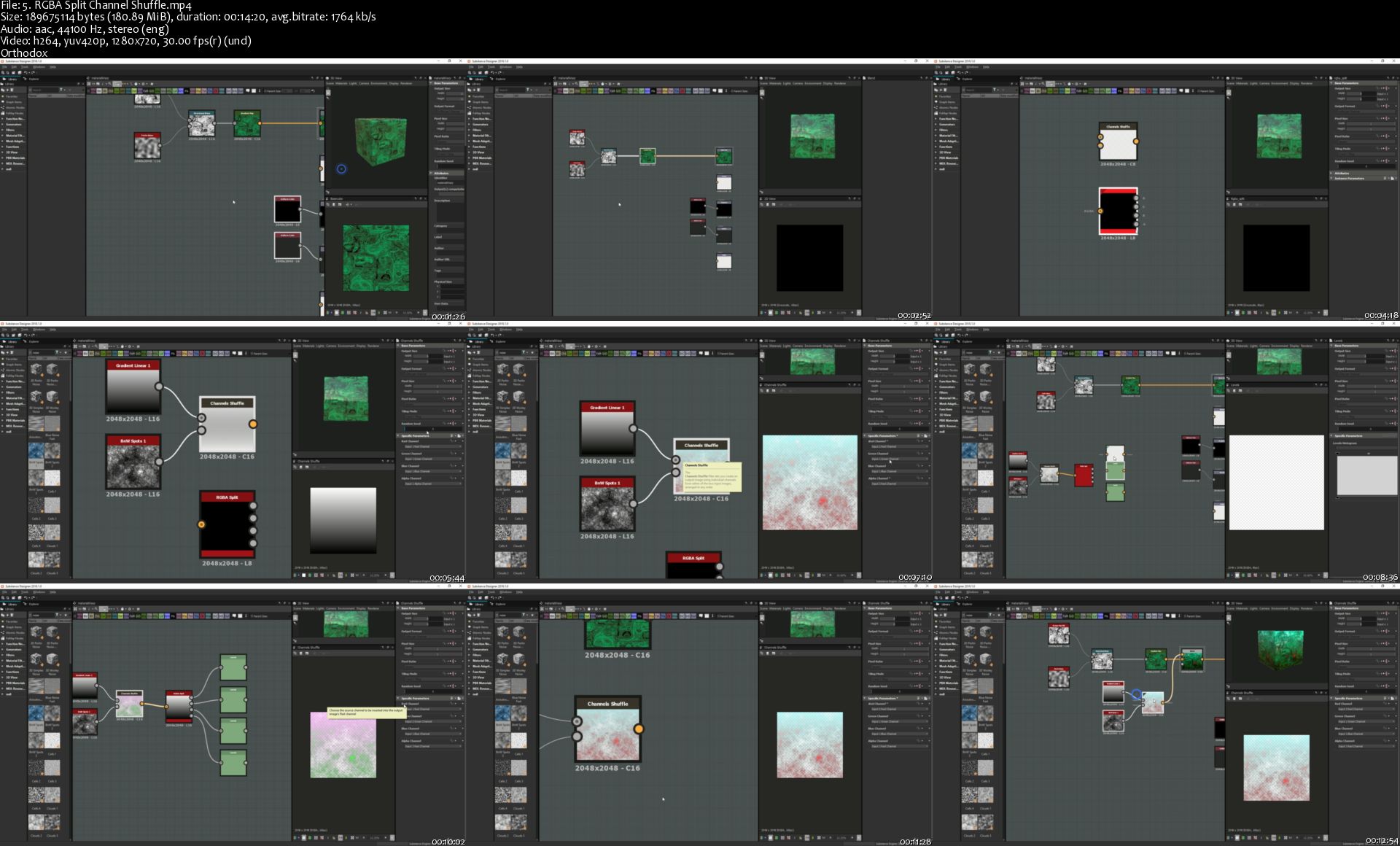Select Gradient Linear 1 node in 00:07:10 frame
1400x846 pixels.
[x=607, y=429]
